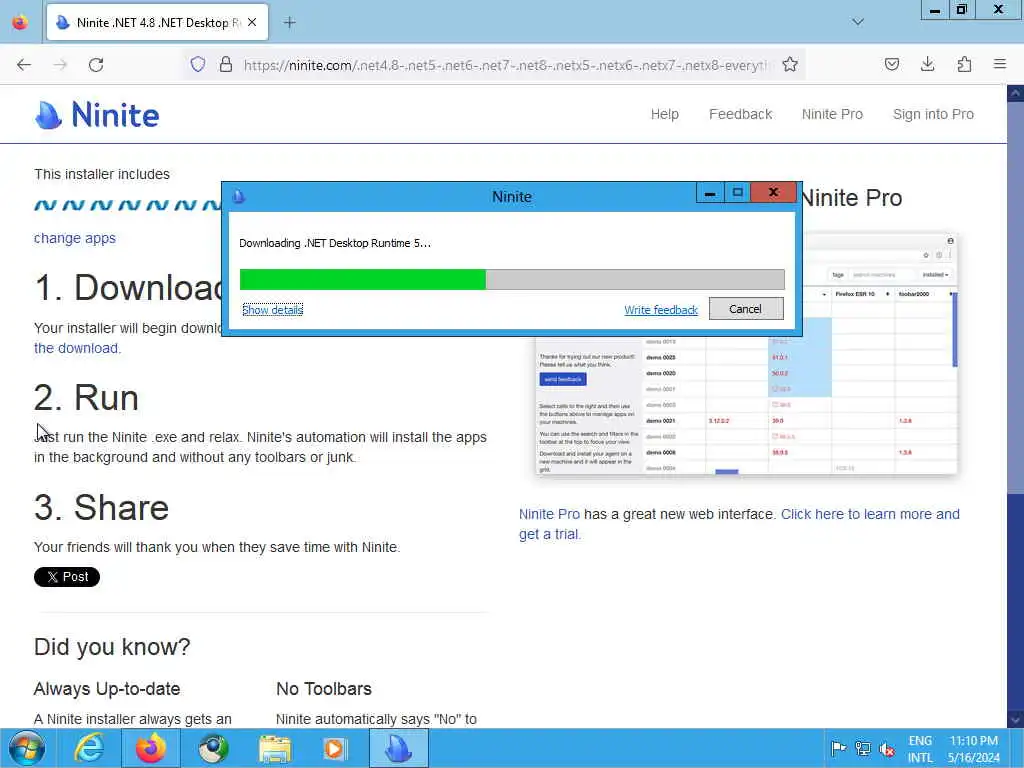Click the address bar URL
The height and width of the screenshot is (768, 1024).
tap(506, 65)
